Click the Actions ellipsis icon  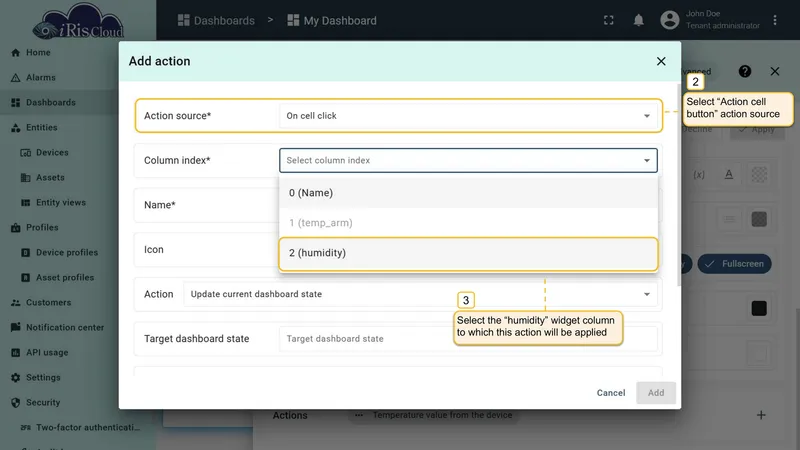(x=359, y=415)
